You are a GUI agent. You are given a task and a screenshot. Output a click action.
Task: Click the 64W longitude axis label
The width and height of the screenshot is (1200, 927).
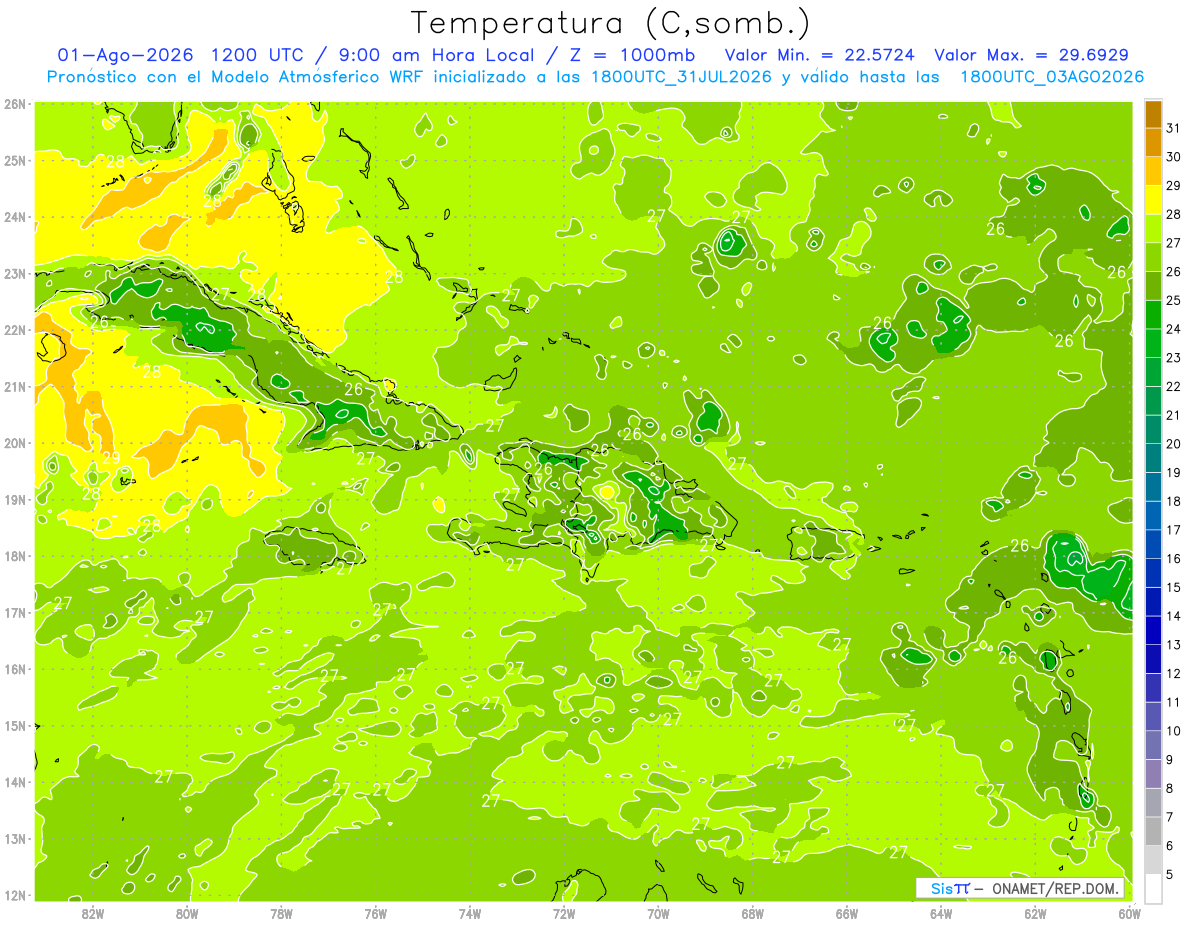[941, 913]
